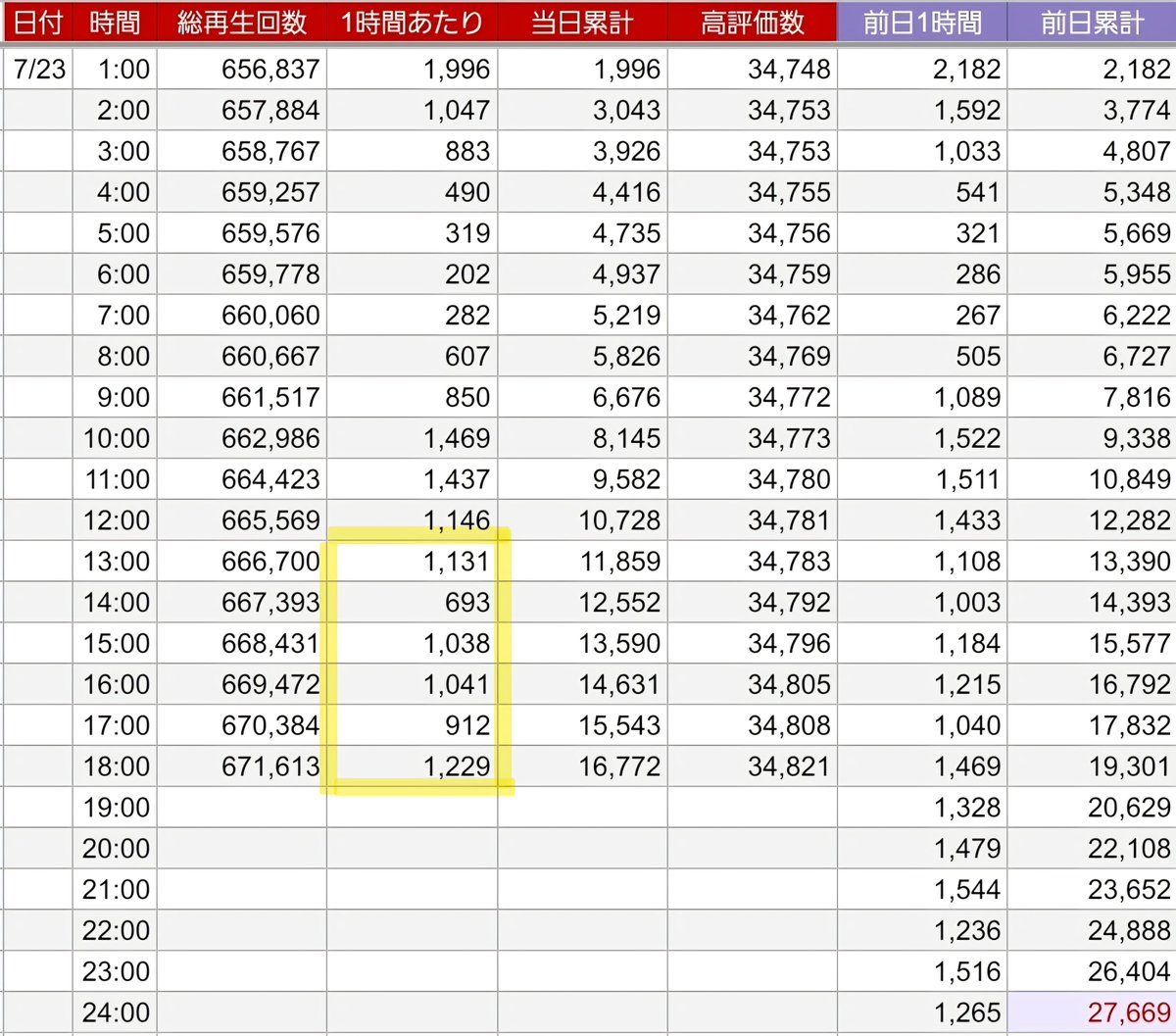Select previous-day hourly value 1,184
This screenshot has height=1036, width=1176.
(922, 643)
